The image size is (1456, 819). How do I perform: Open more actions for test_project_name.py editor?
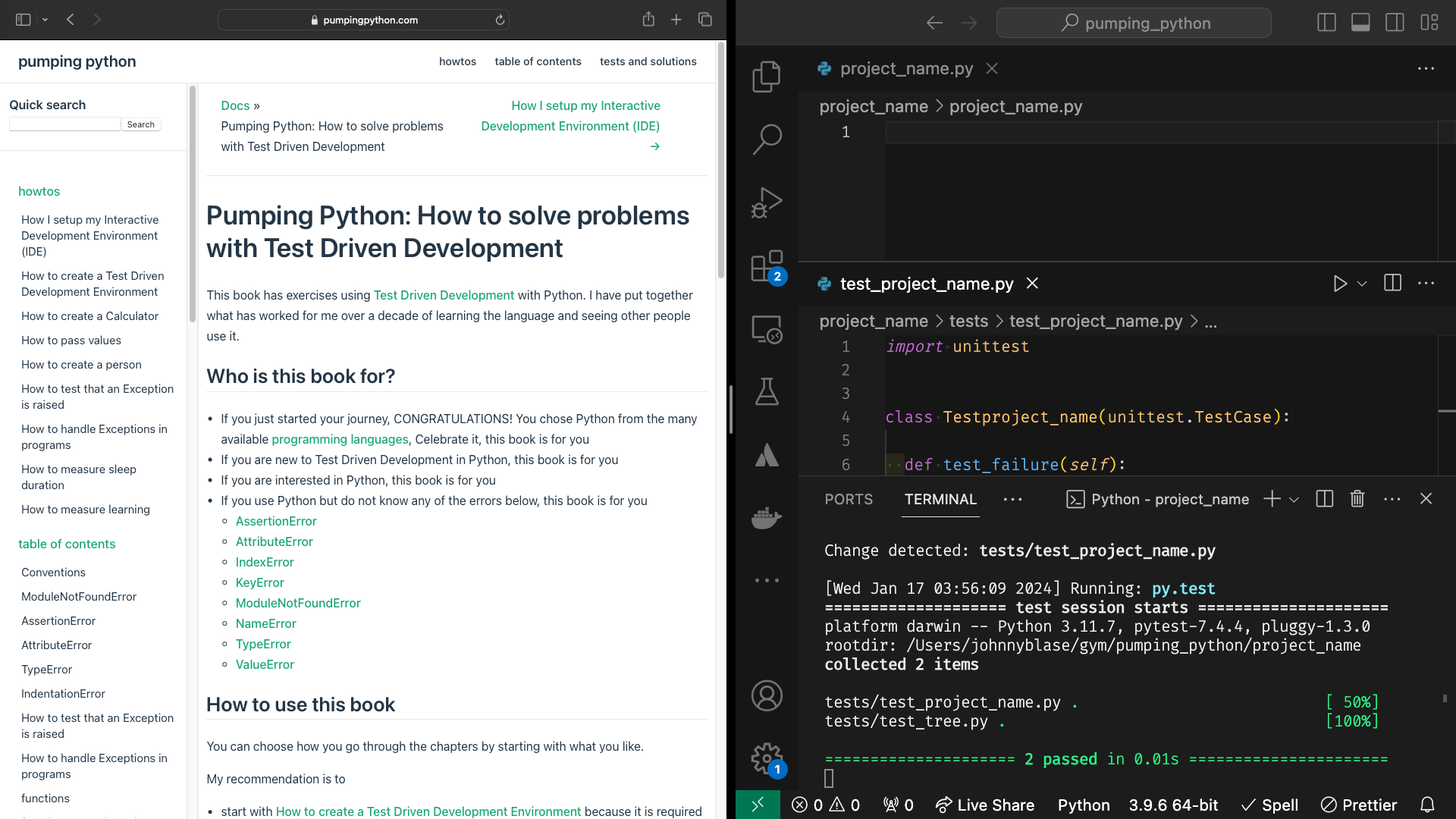[1426, 284]
